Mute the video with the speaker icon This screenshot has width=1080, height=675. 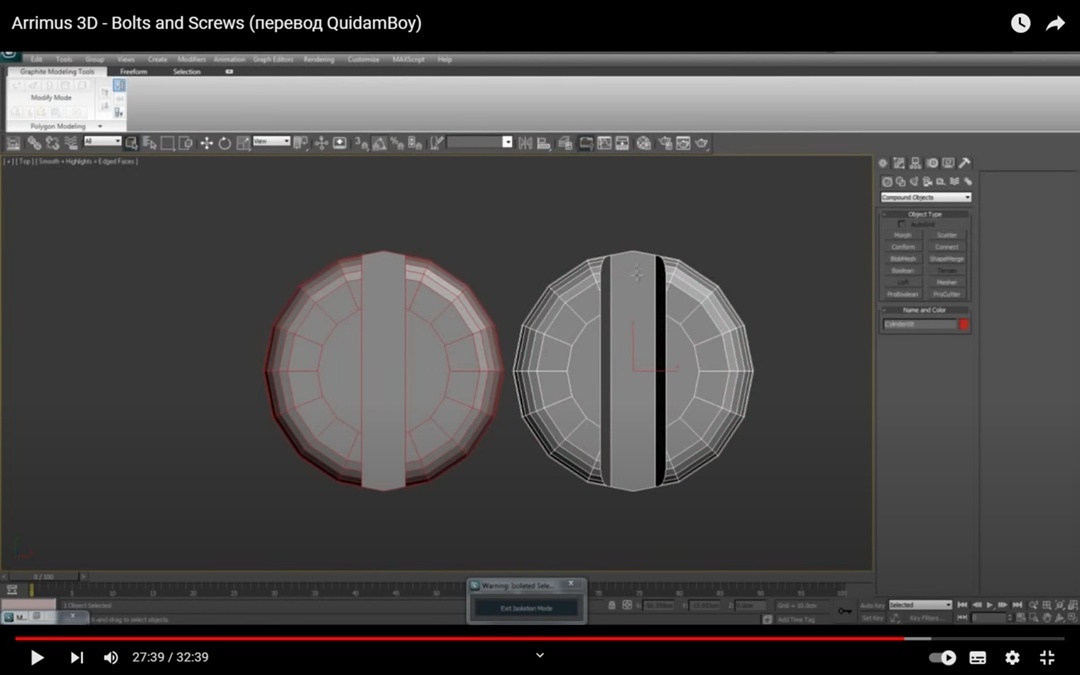[111, 658]
